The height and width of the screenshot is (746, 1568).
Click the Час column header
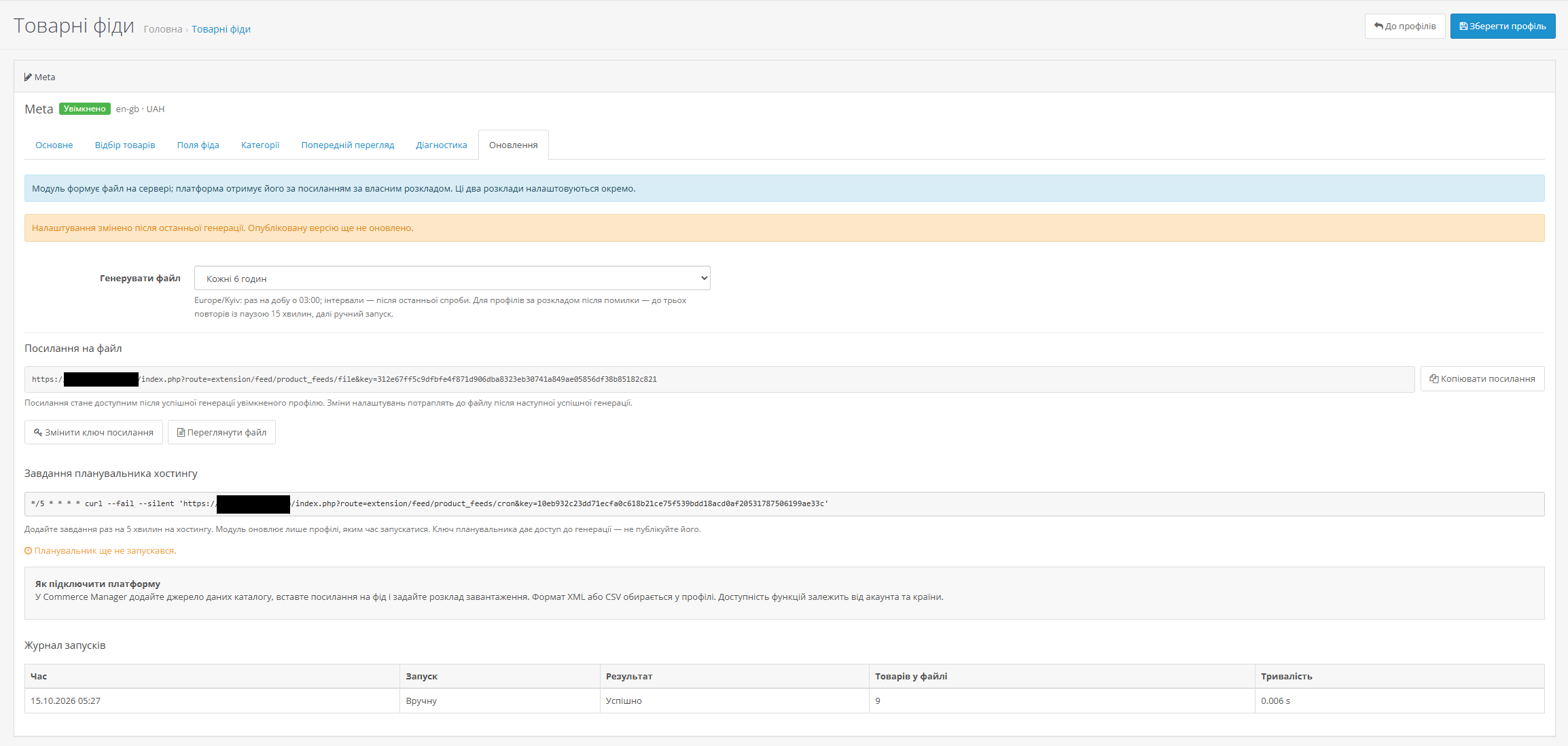212,676
